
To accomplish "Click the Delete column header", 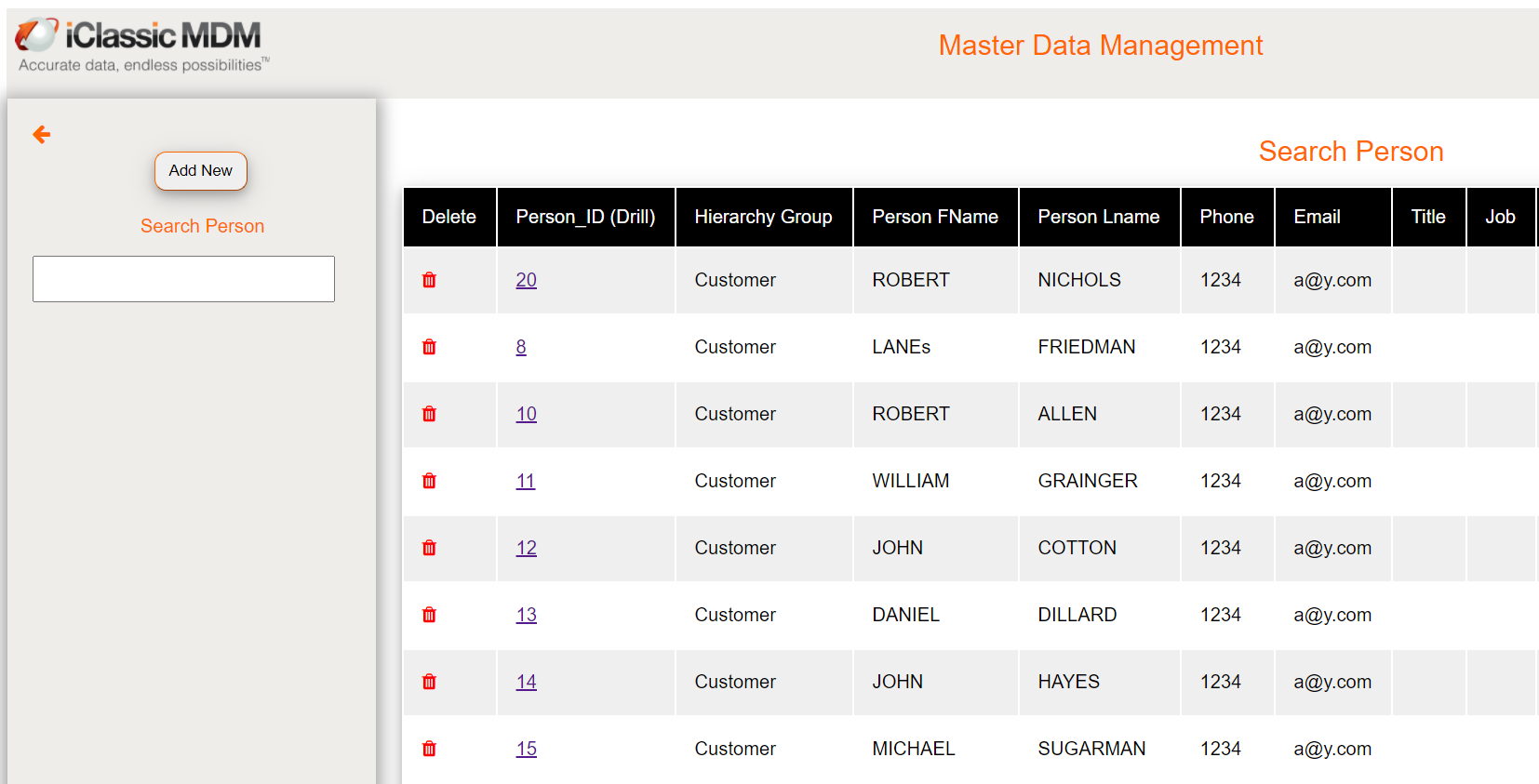I will pos(449,217).
